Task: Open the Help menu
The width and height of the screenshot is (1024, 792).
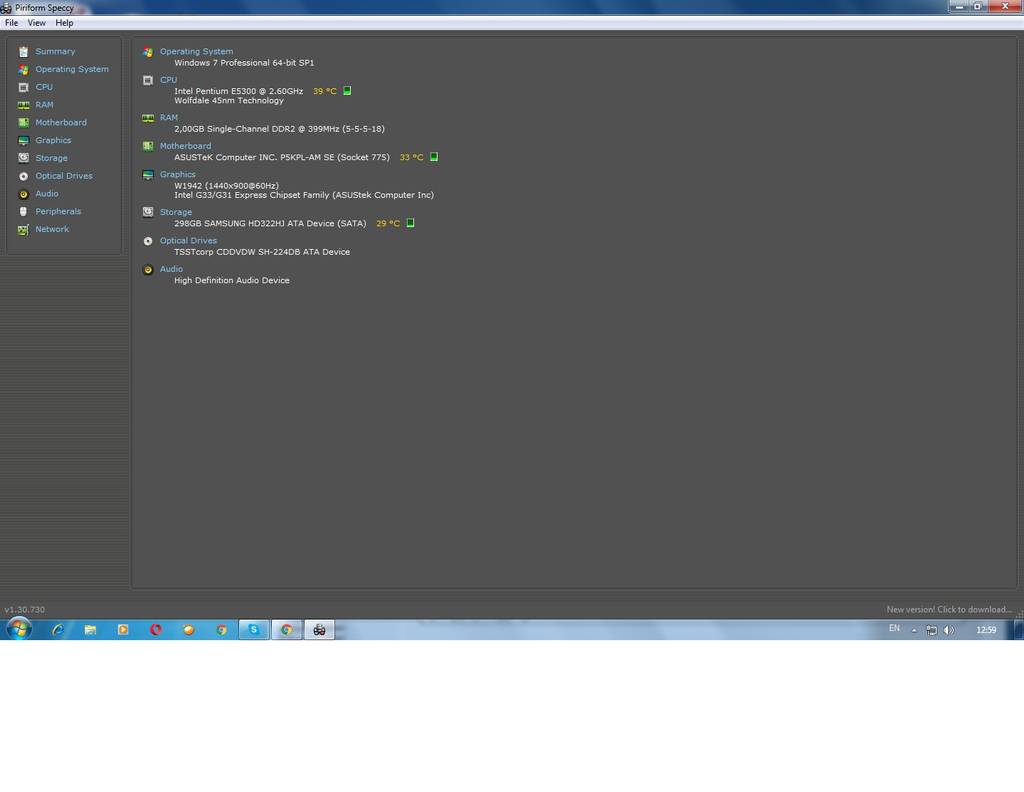Action: pos(64,23)
